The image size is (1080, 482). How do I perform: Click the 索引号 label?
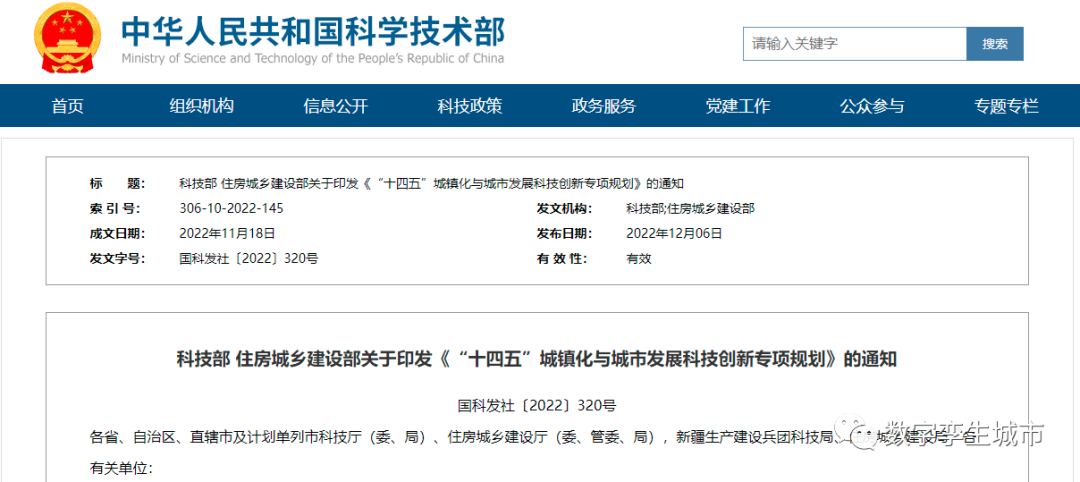[114, 209]
